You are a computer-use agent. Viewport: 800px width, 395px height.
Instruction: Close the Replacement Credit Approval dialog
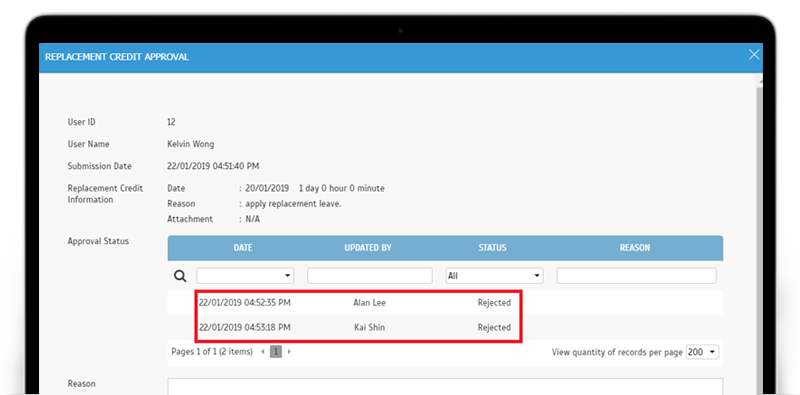[x=754, y=55]
